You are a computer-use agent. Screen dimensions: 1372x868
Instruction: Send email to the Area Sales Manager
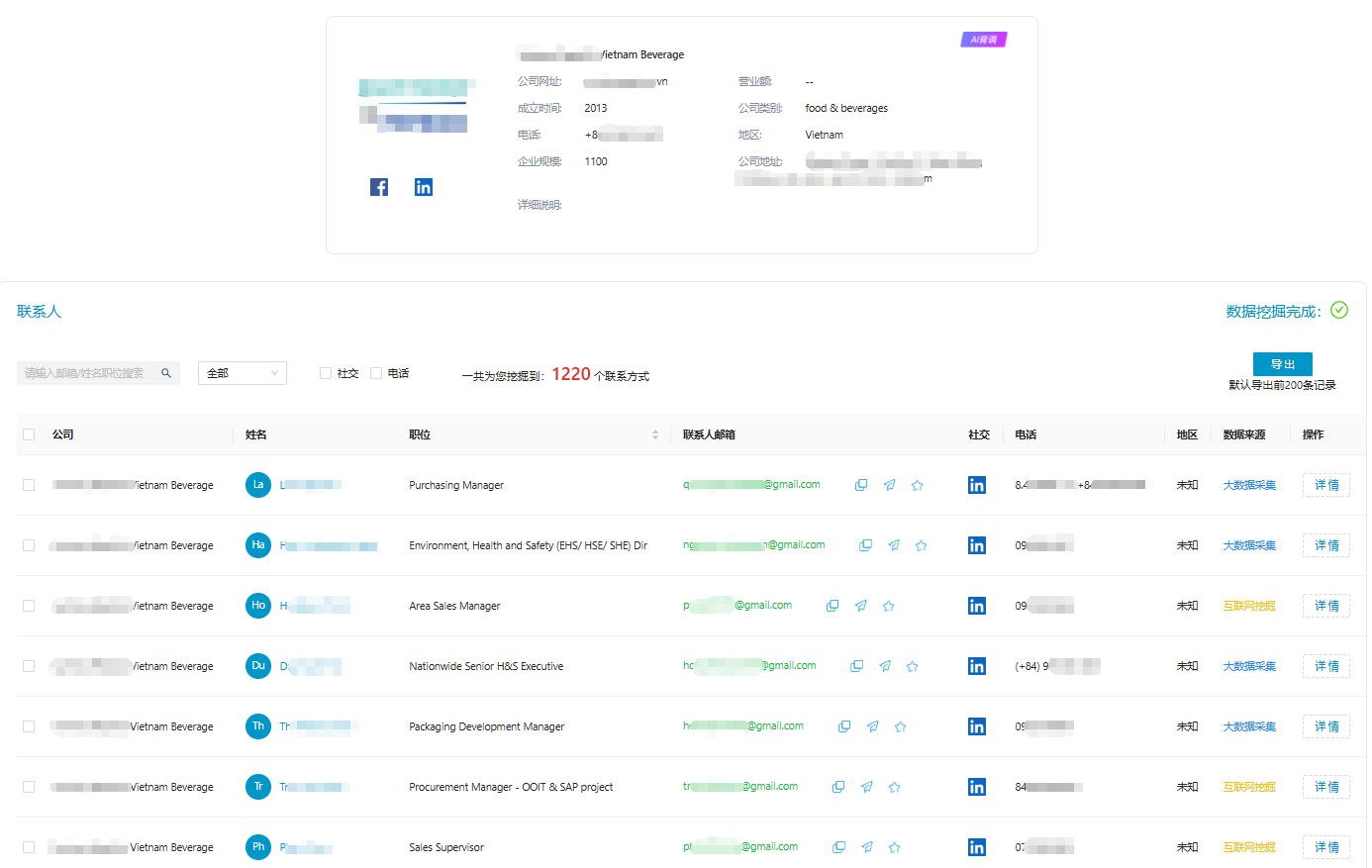pyautogui.click(x=861, y=606)
